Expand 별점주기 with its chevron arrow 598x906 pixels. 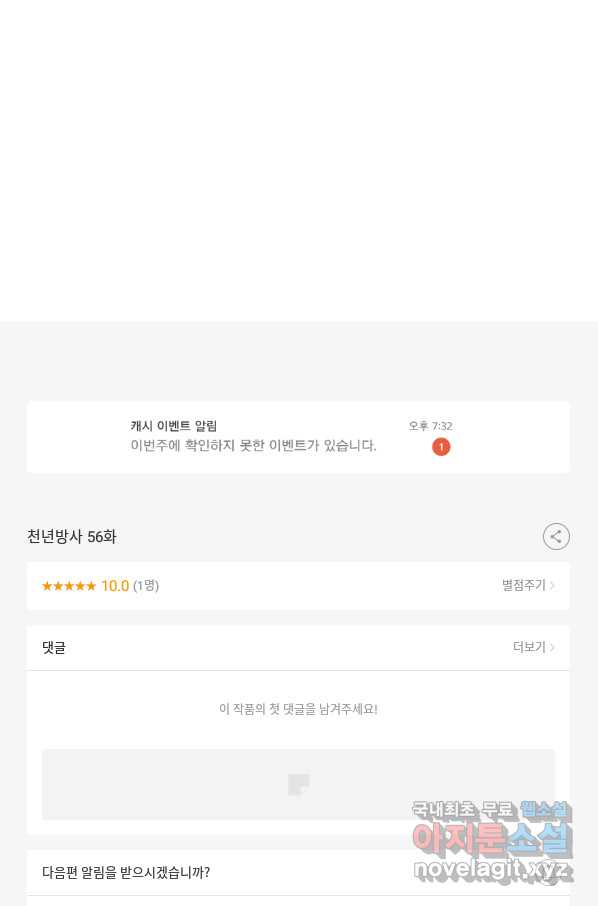point(528,585)
